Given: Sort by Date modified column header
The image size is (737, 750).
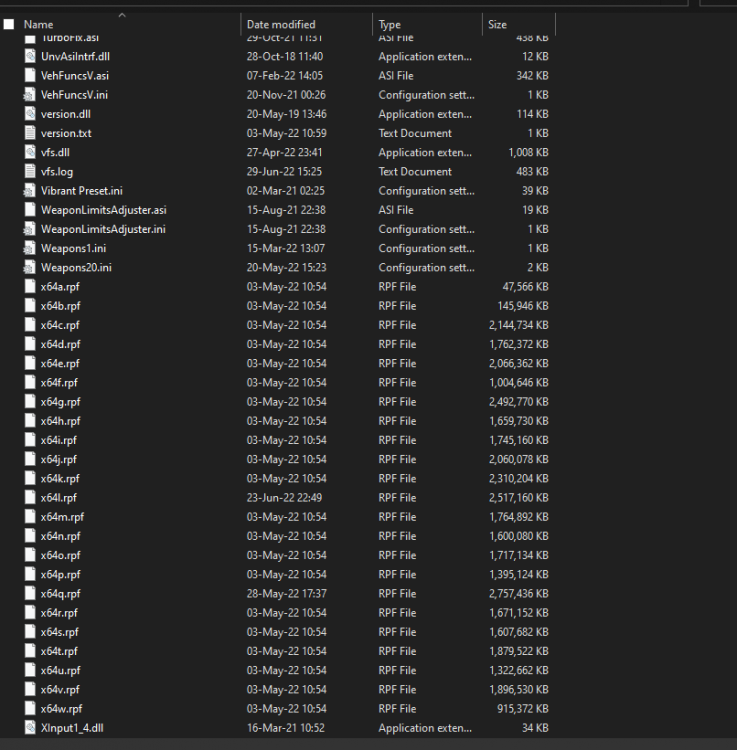Looking at the screenshot, I should pyautogui.click(x=281, y=24).
